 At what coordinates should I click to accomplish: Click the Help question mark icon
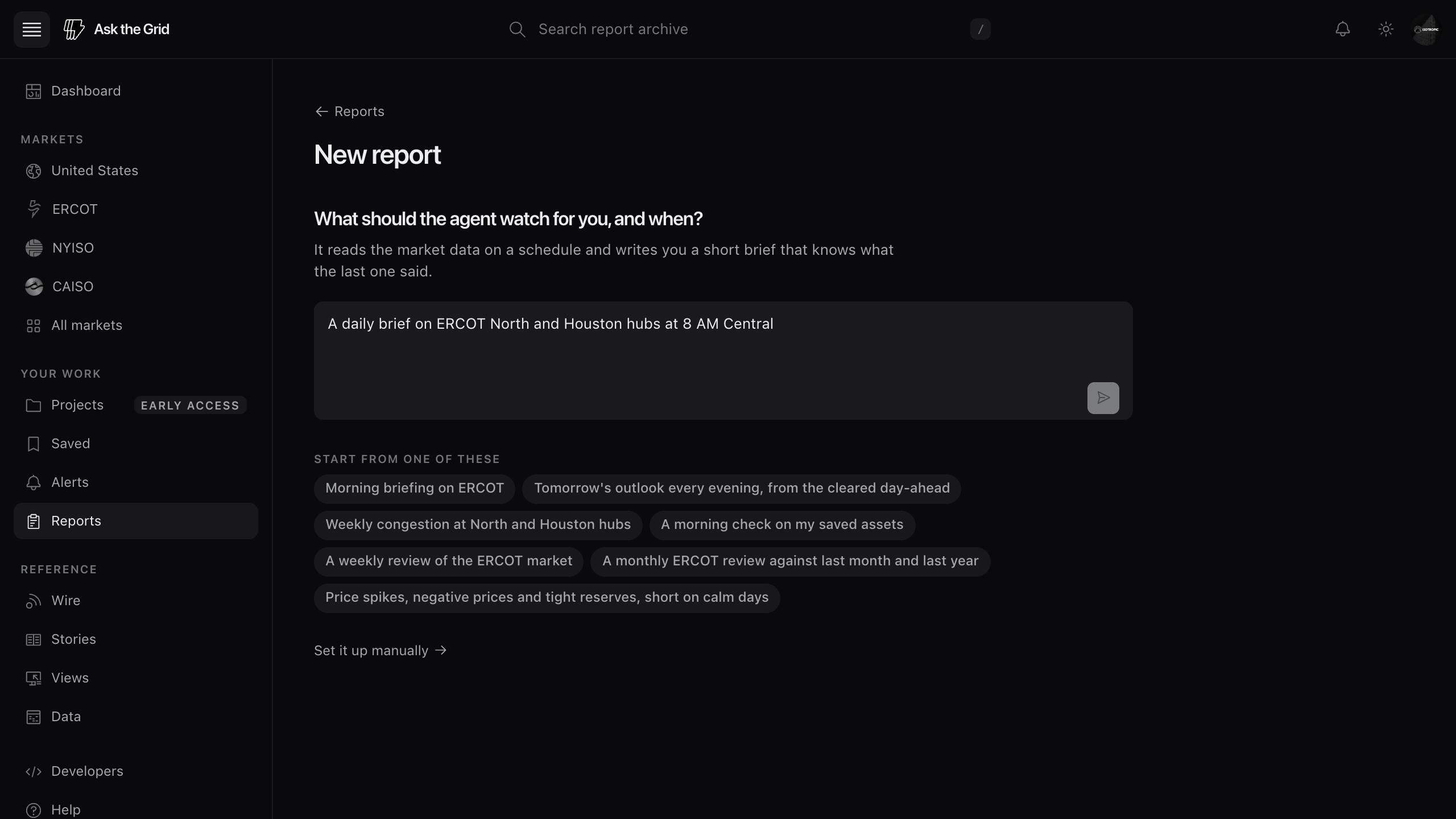tap(34, 810)
